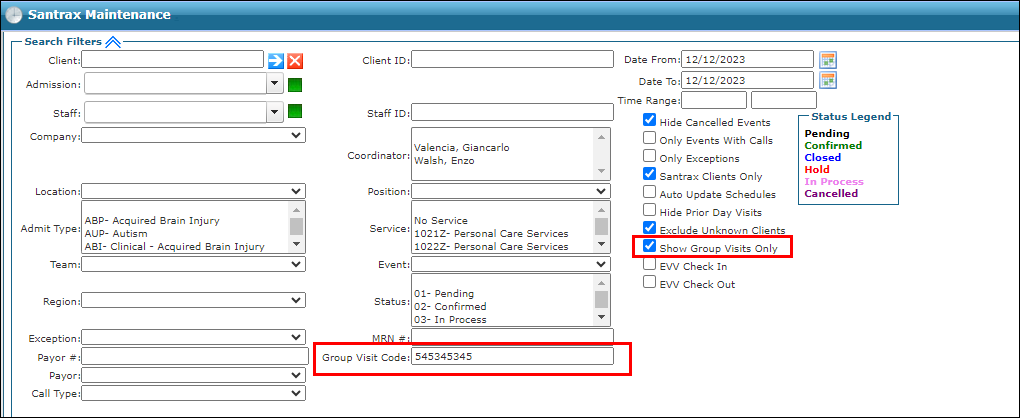Open the Company dropdown

(x=194, y=135)
